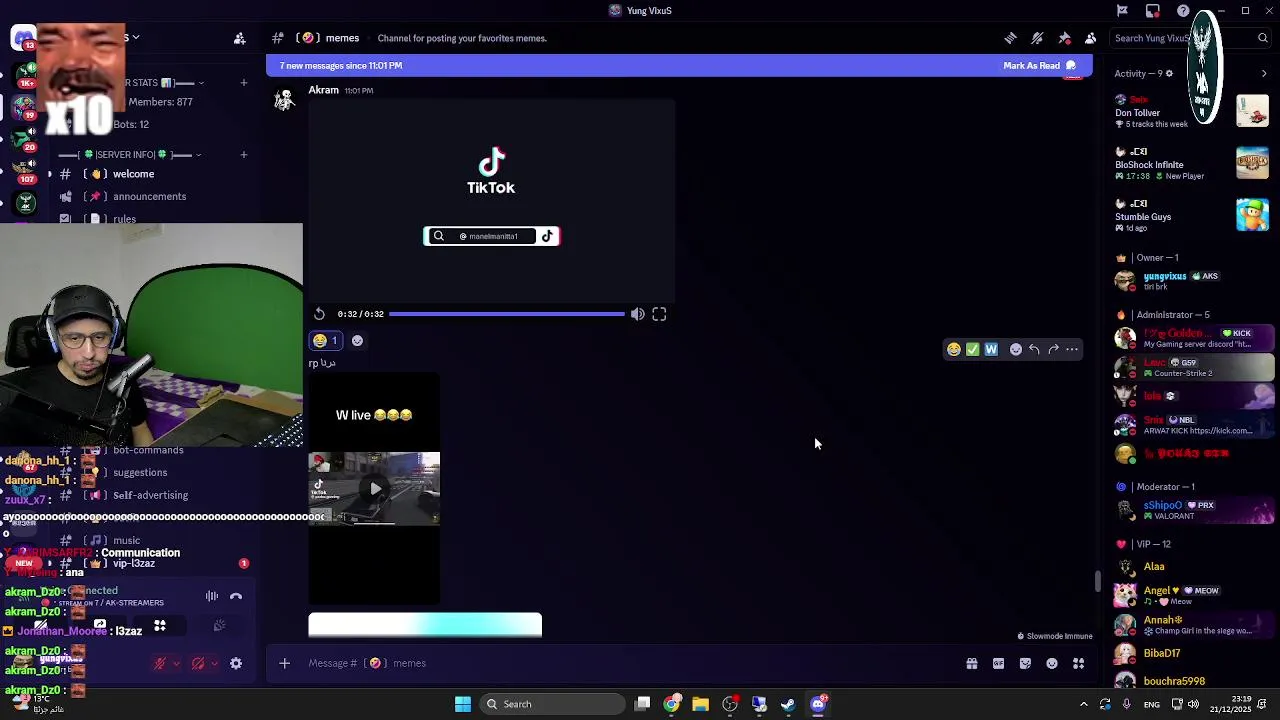
Task: Open the announcements channel
Action: coord(150,197)
